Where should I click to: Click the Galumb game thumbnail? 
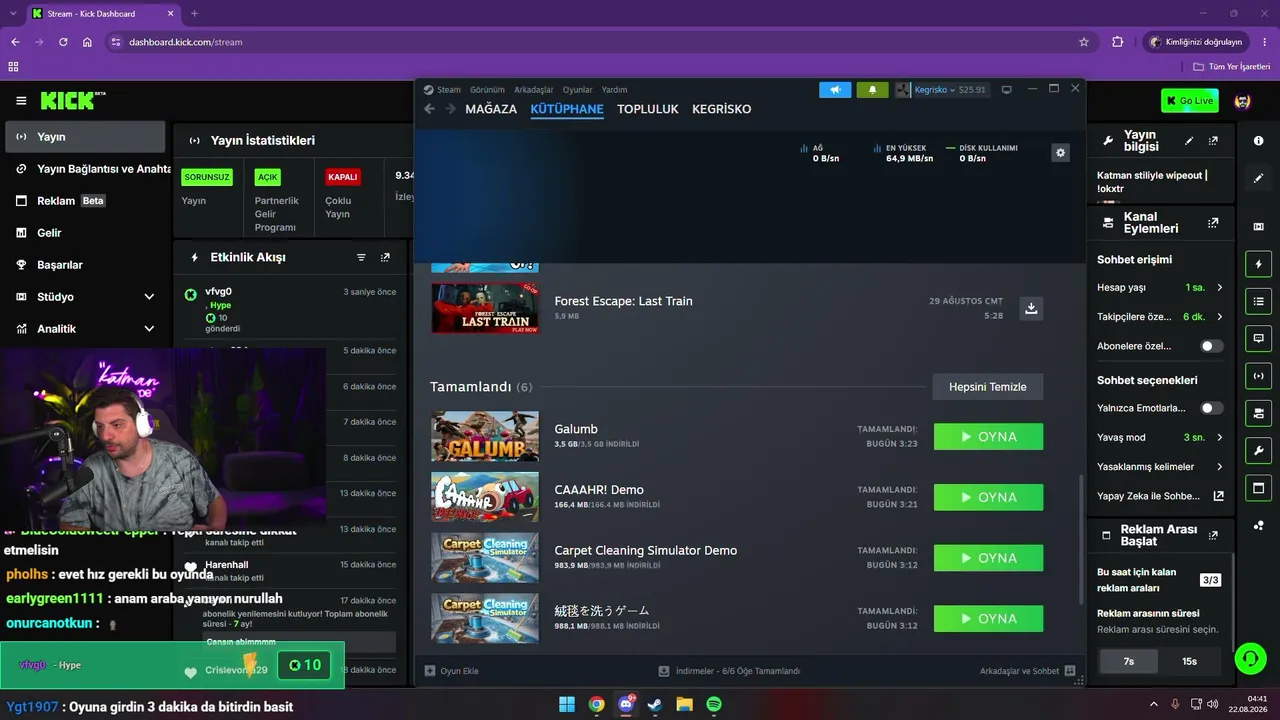(x=485, y=437)
